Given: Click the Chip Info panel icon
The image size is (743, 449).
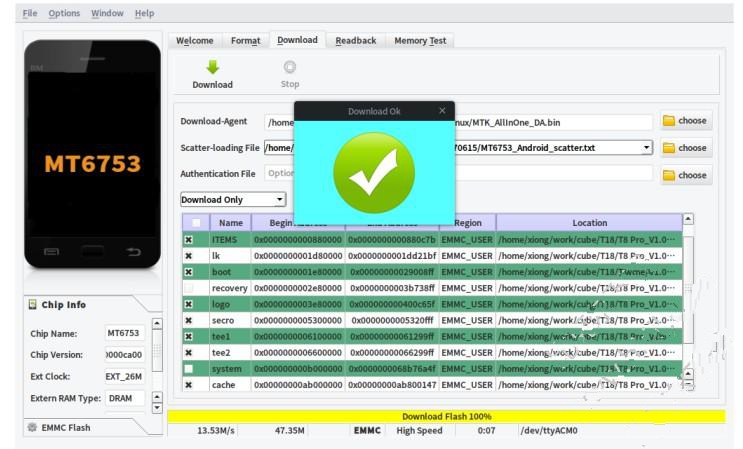Looking at the screenshot, I should point(32,305).
